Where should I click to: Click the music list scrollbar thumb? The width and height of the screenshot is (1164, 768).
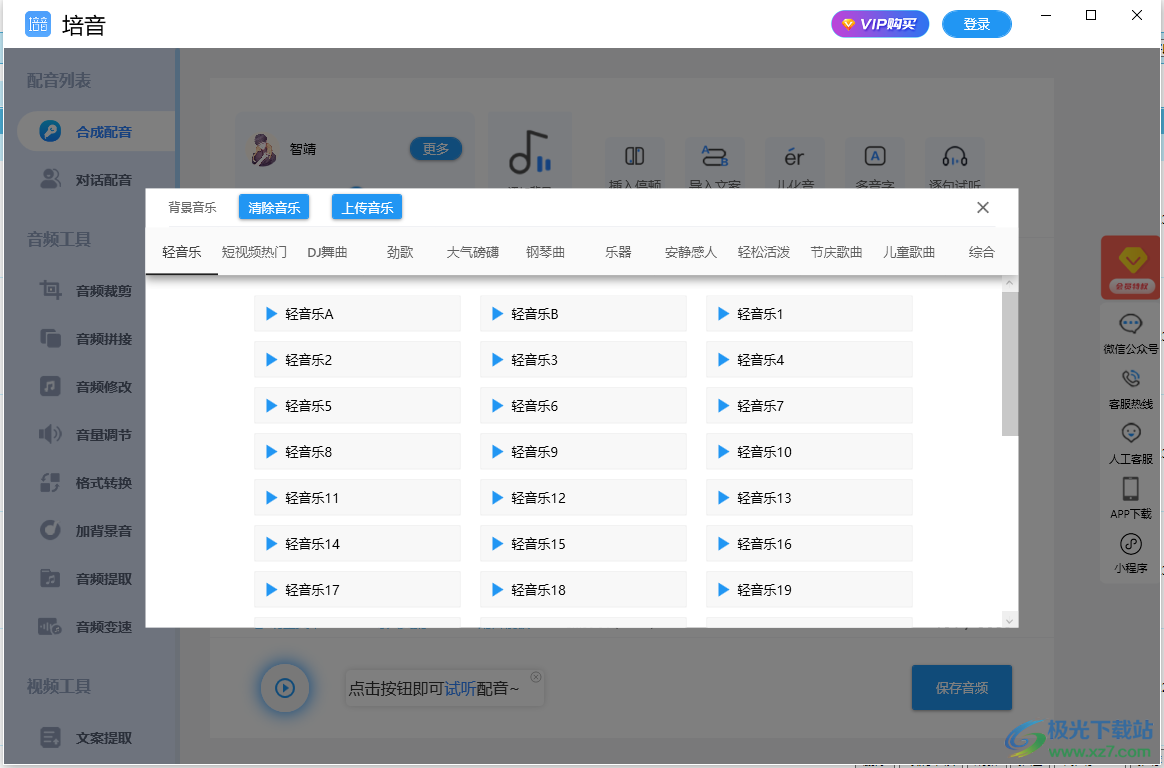pos(1010,364)
